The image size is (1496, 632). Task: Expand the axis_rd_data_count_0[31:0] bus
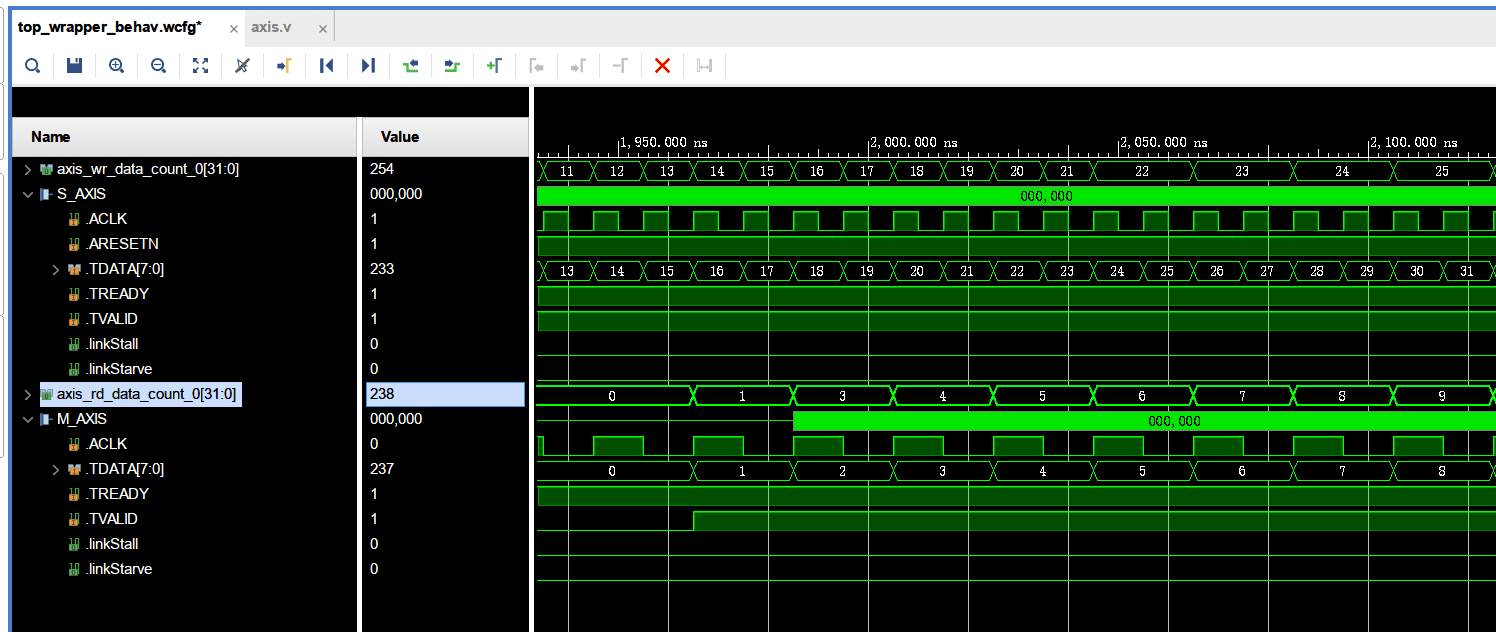click(28, 394)
